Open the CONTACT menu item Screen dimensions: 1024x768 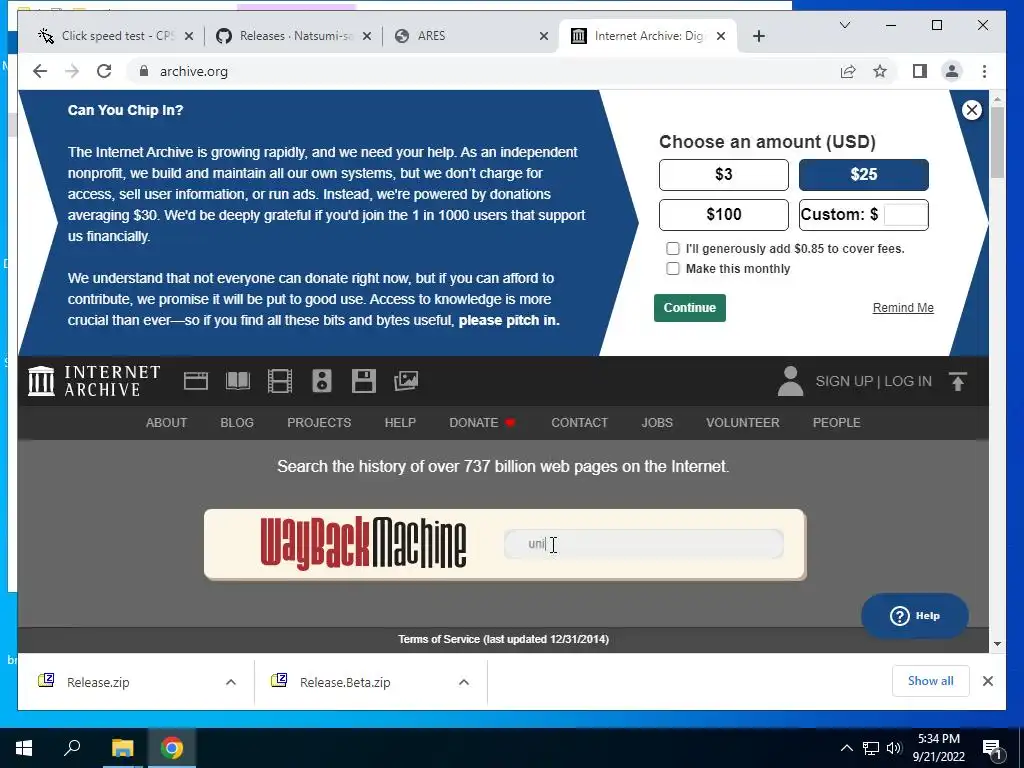[579, 423]
